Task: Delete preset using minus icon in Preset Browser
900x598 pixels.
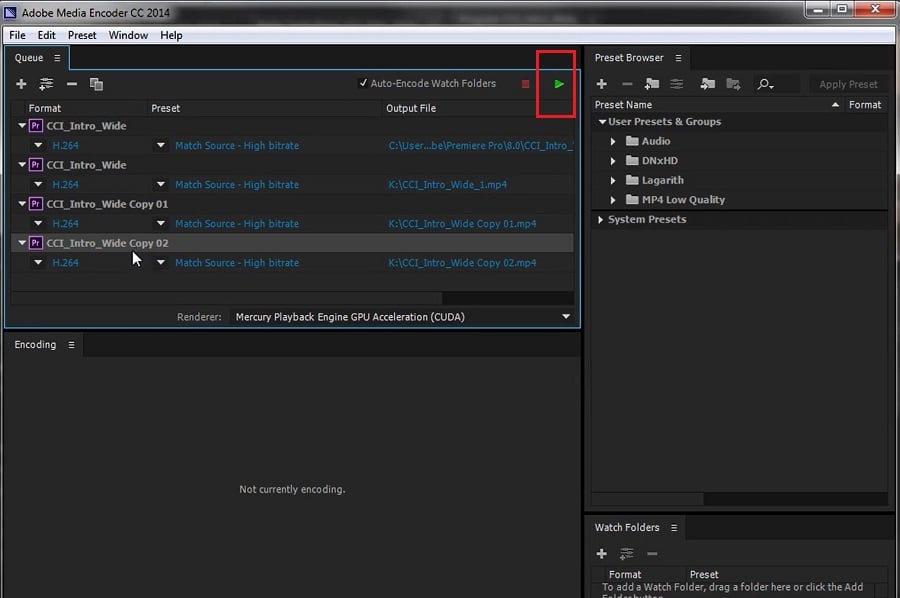Action: [x=627, y=84]
